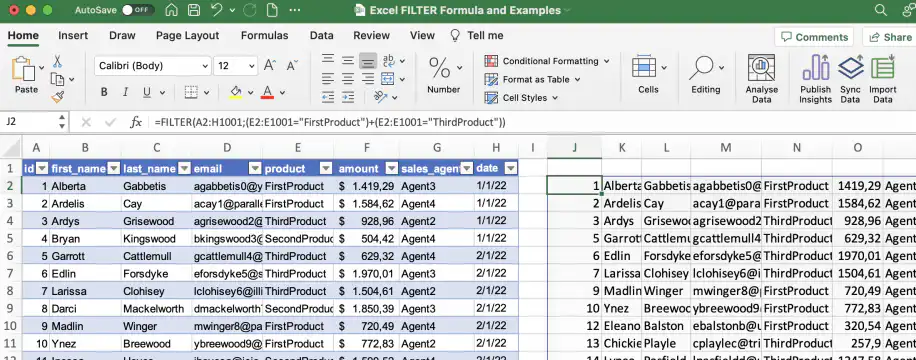This screenshot has width=916, height=360.
Task: Open the Cells button
Action: (649, 75)
